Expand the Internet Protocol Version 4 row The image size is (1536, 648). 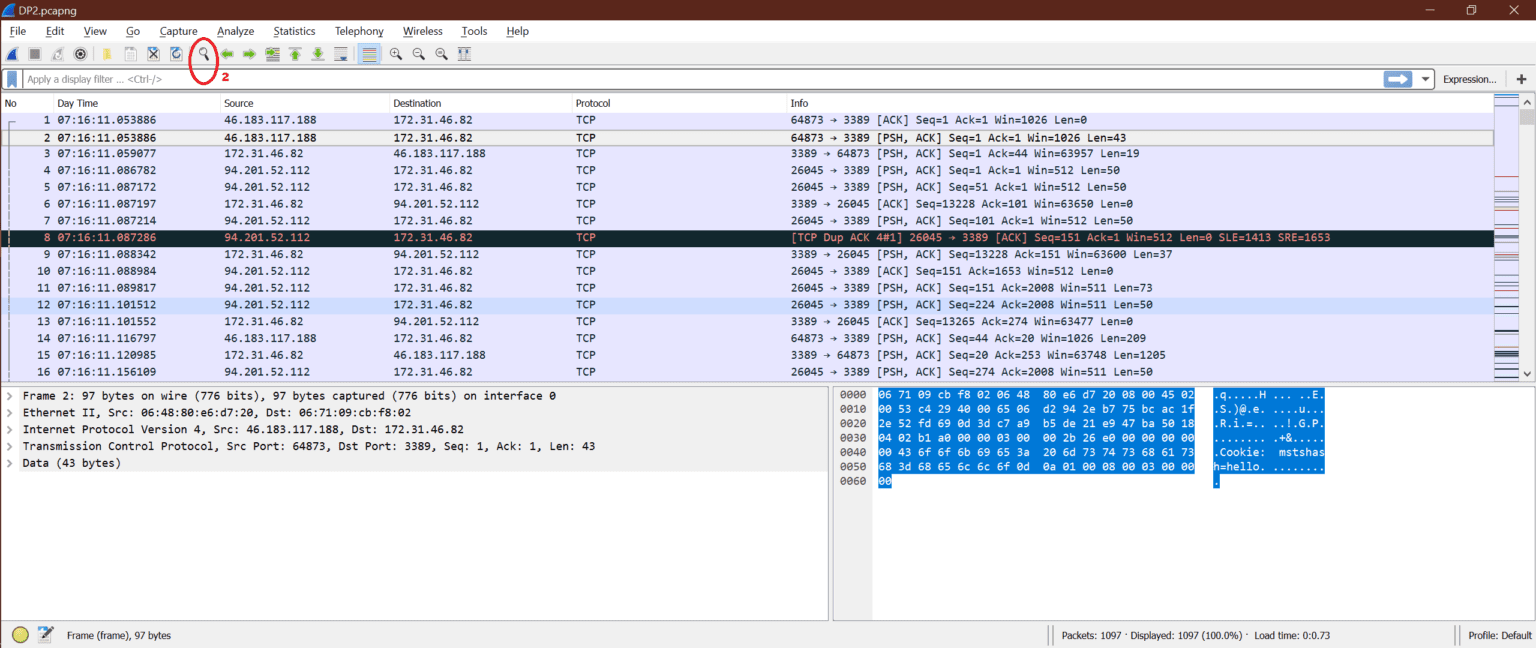pyautogui.click(x=9, y=430)
